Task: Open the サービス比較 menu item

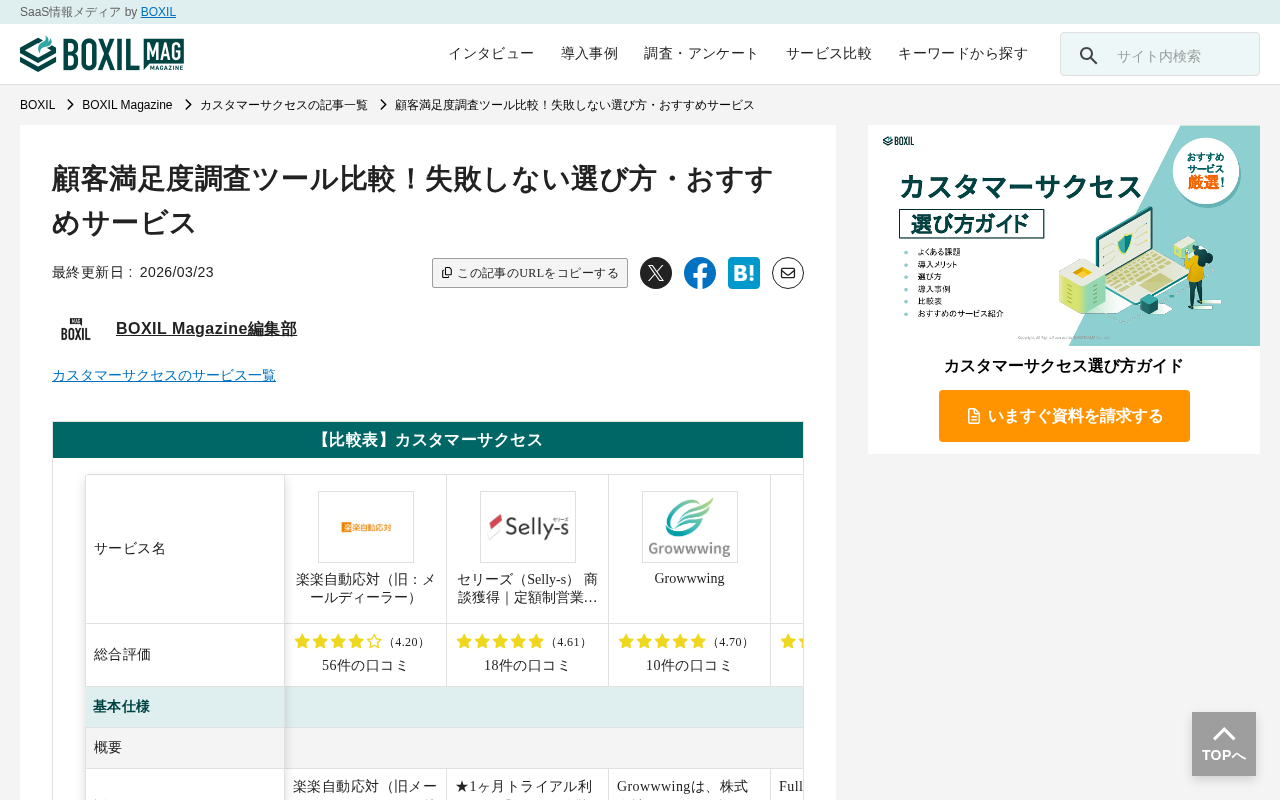Action: [829, 54]
